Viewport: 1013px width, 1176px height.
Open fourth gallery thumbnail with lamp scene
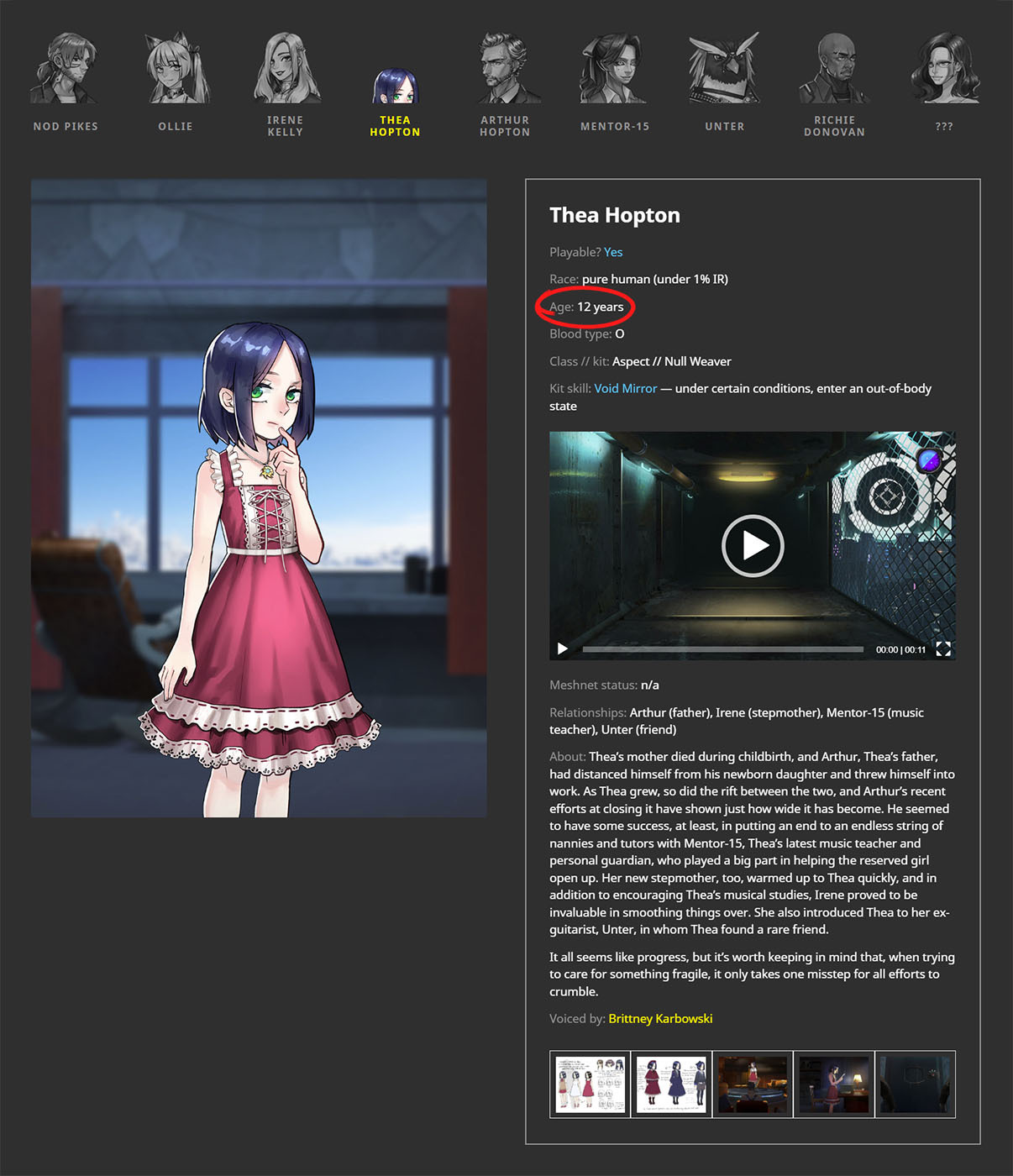(834, 1084)
